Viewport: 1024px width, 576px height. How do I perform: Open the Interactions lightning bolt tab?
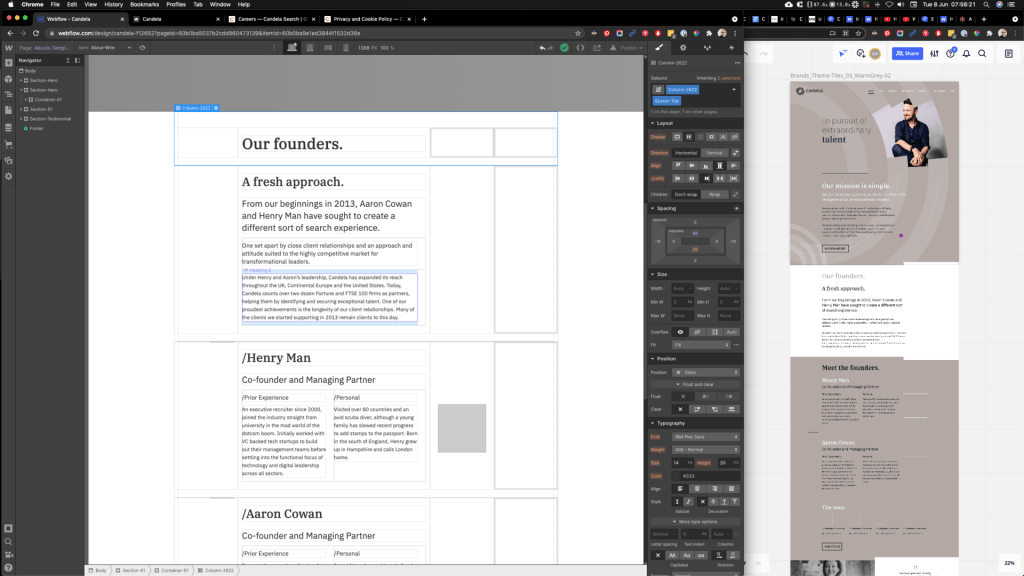(x=732, y=47)
